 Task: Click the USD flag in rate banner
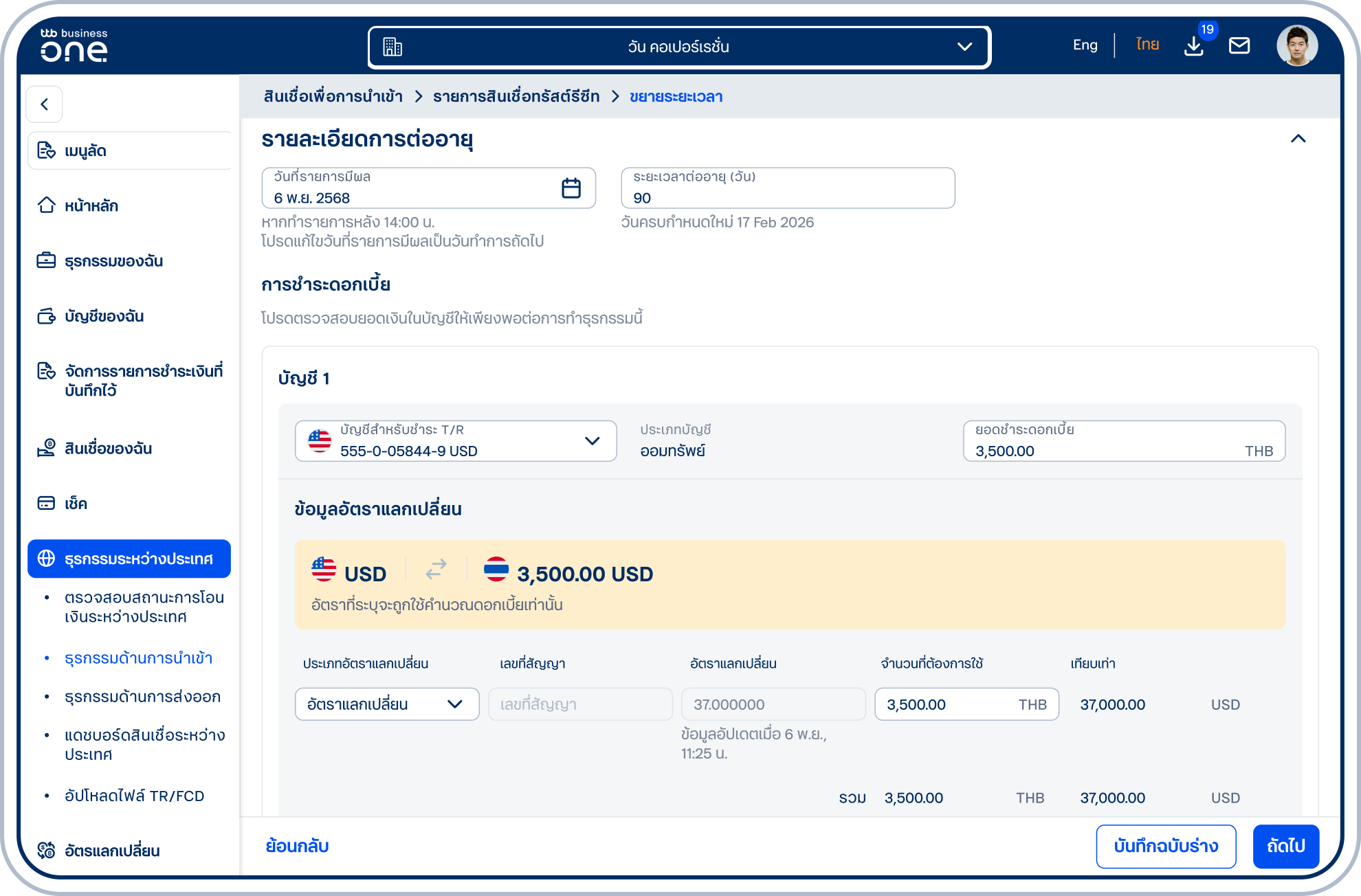pos(324,569)
